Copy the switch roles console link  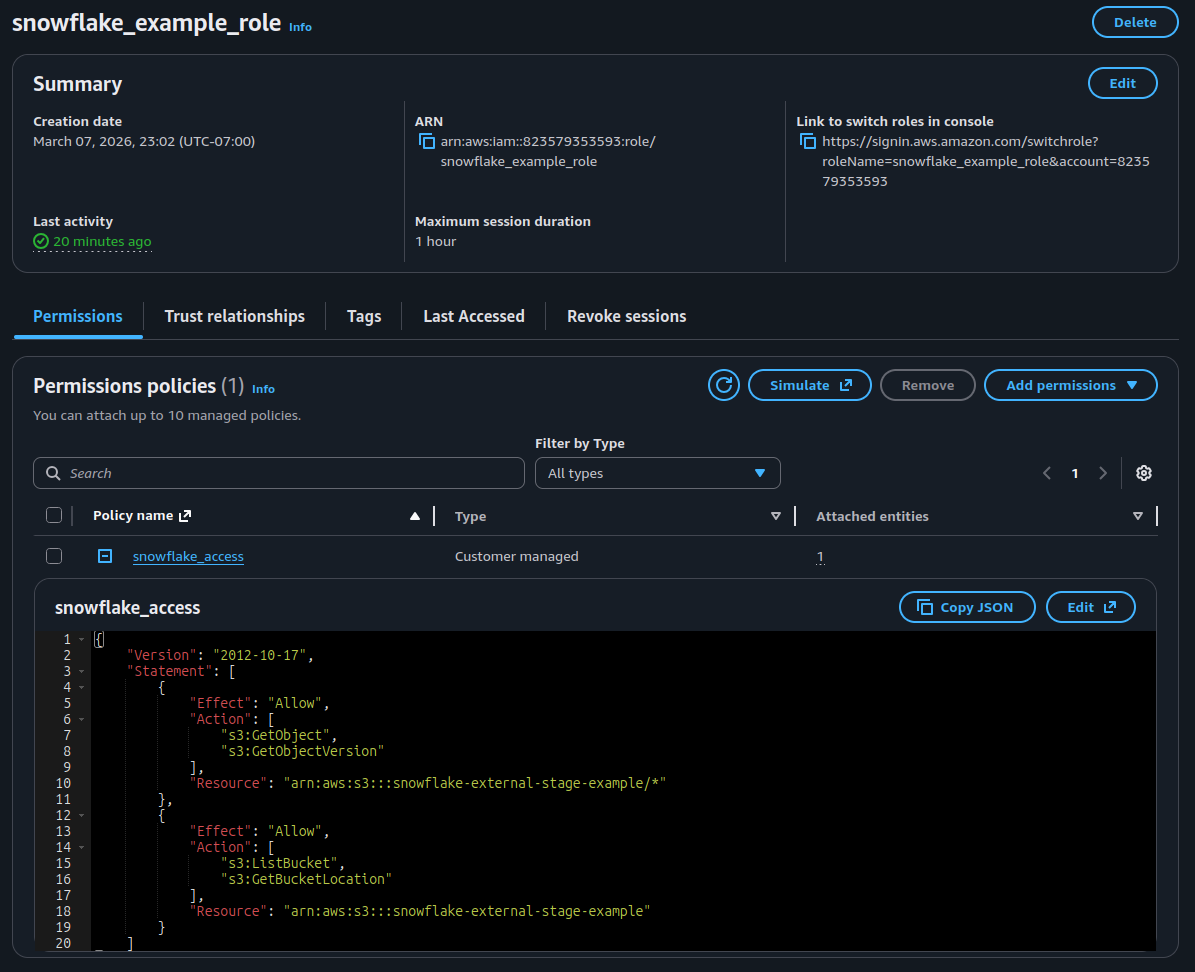pyautogui.click(x=808, y=142)
